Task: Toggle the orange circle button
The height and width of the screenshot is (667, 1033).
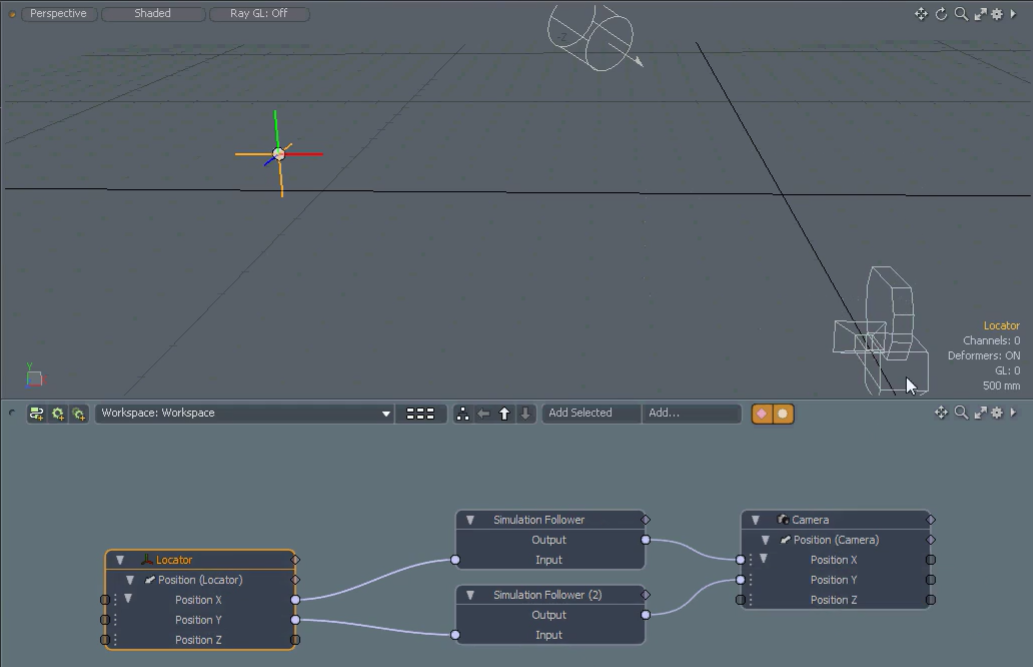Action: (x=783, y=413)
